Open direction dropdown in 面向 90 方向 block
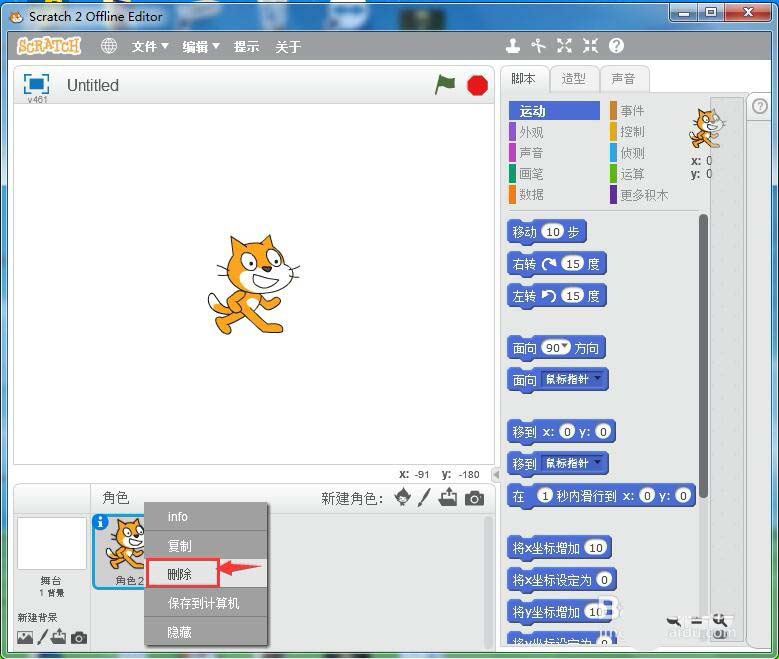779x659 pixels. click(565, 346)
